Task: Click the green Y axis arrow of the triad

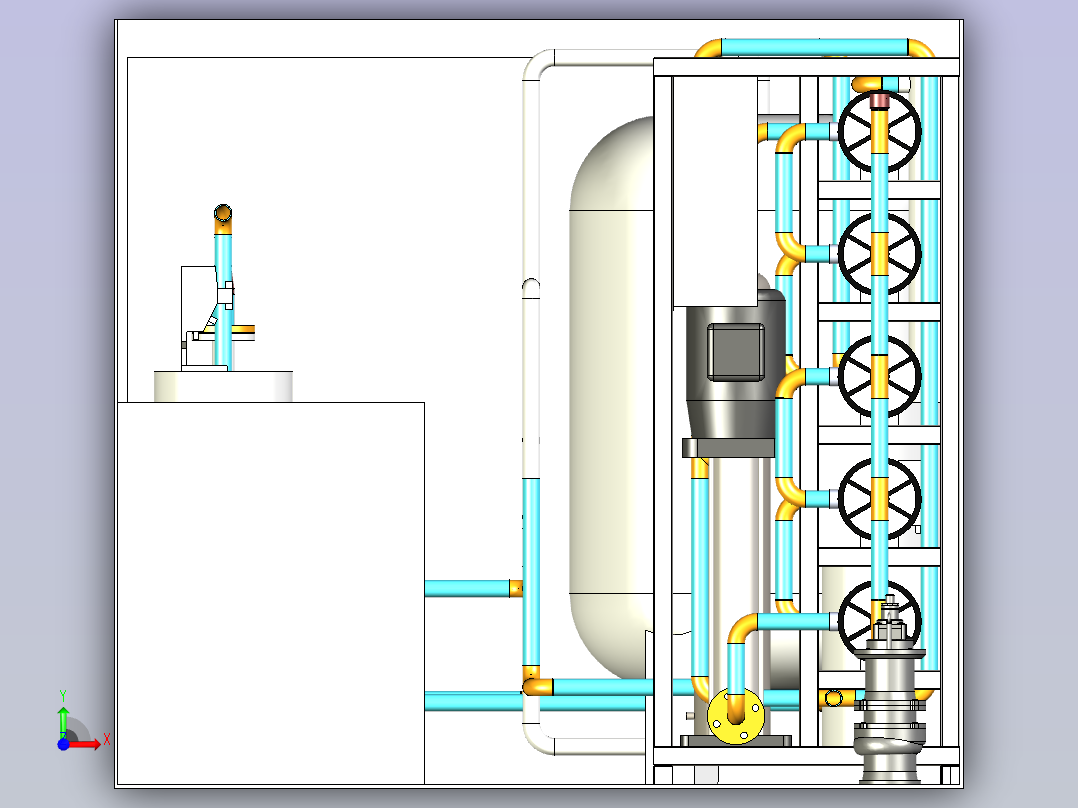Action: point(63,721)
